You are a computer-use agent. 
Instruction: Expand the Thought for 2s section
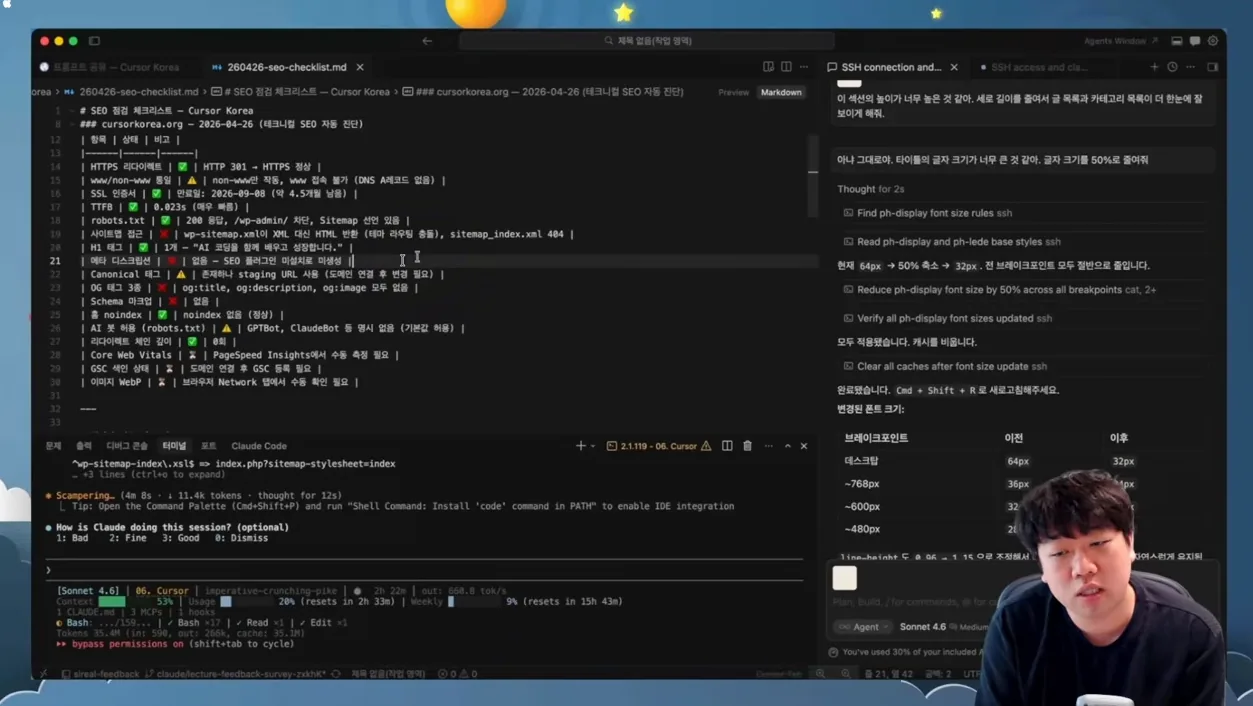point(870,189)
